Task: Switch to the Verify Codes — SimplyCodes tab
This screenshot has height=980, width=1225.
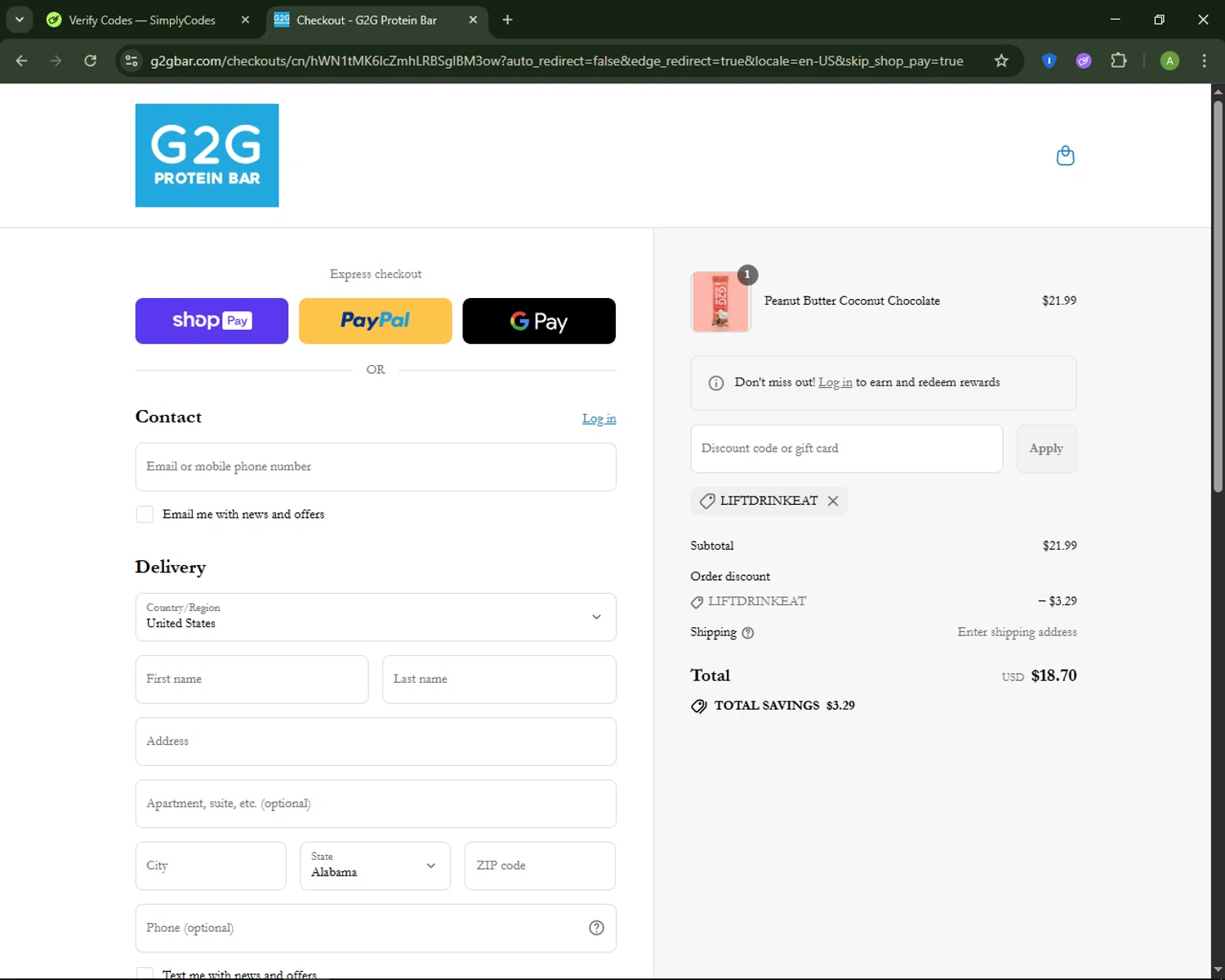Action: pos(147,20)
